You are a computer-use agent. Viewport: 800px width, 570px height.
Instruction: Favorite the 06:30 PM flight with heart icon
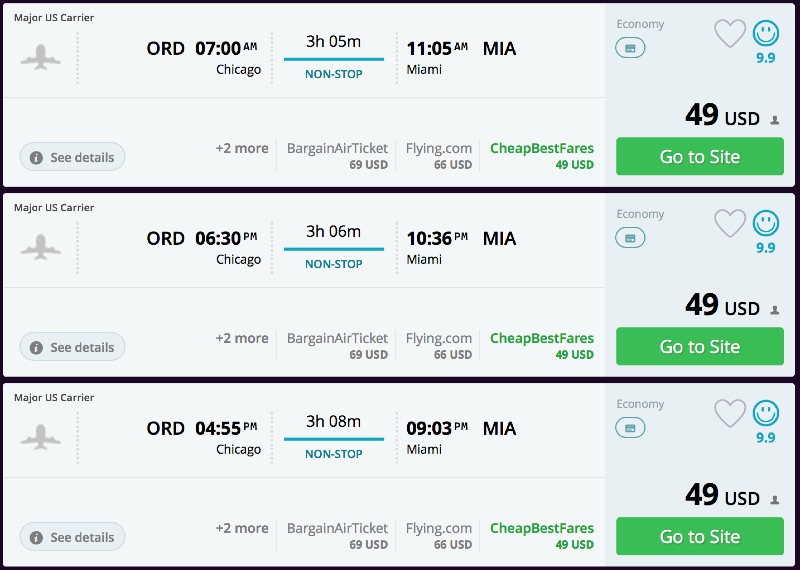pyautogui.click(x=730, y=224)
